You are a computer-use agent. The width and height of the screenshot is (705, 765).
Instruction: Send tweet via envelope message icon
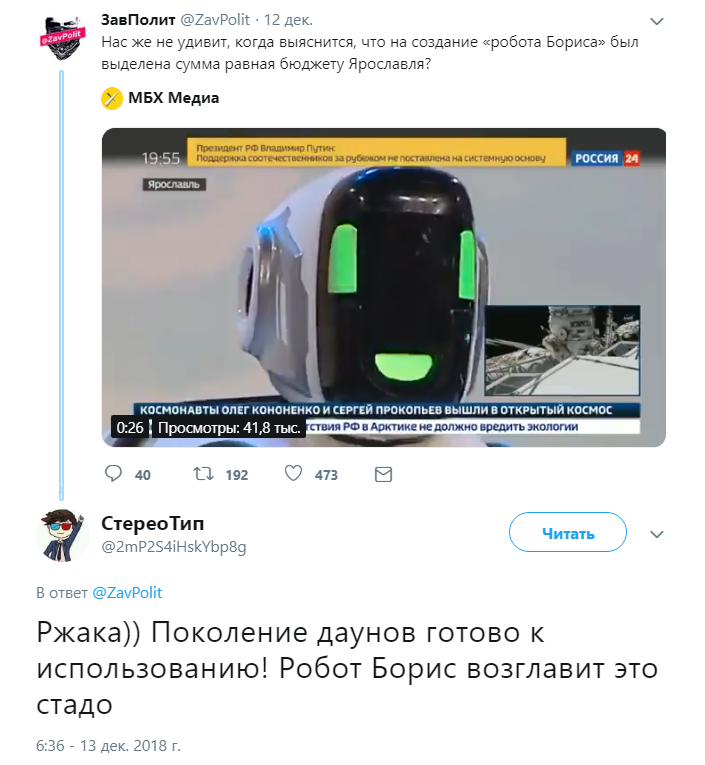tap(383, 474)
